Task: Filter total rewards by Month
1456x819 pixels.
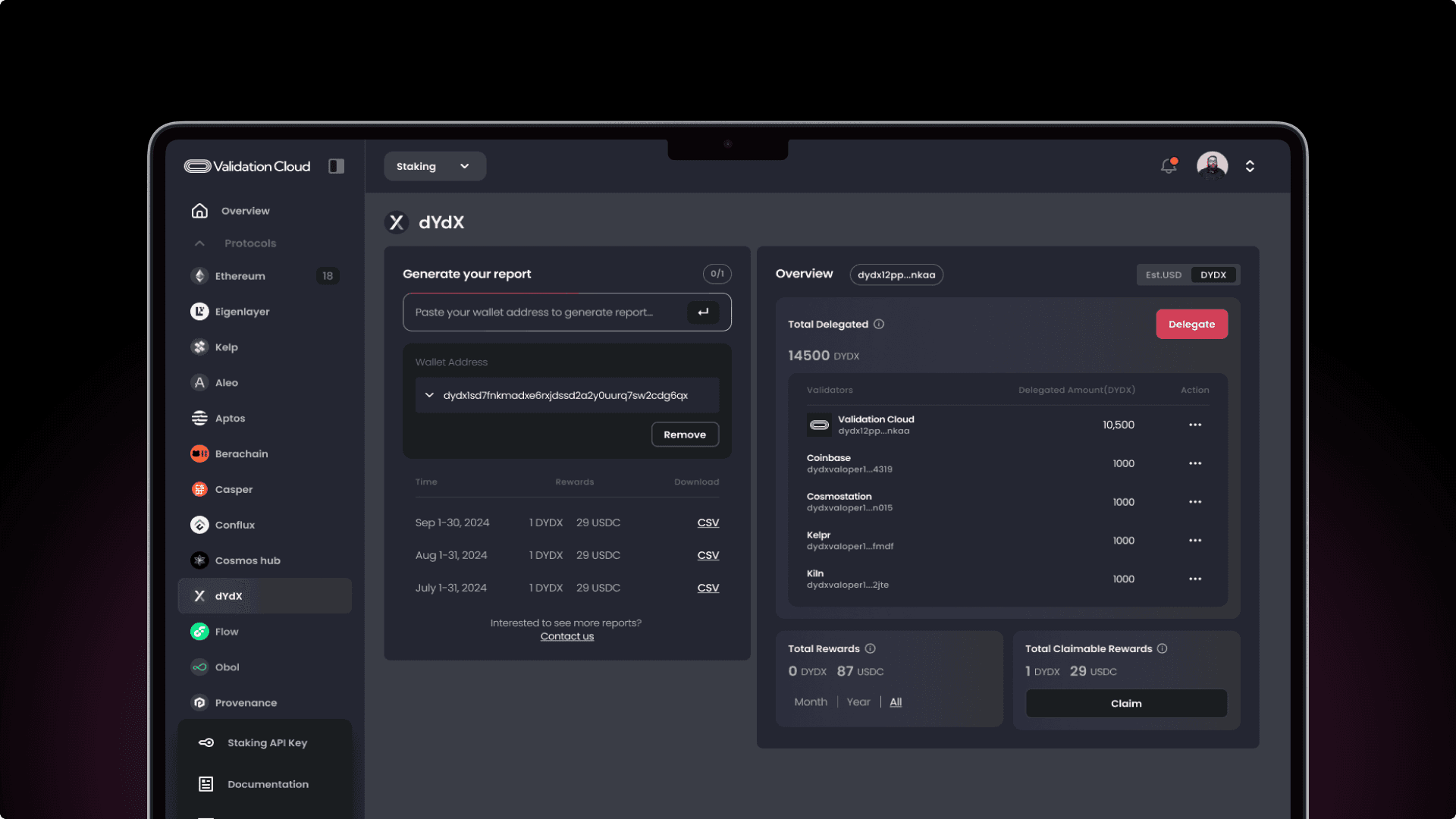Action: click(x=810, y=702)
